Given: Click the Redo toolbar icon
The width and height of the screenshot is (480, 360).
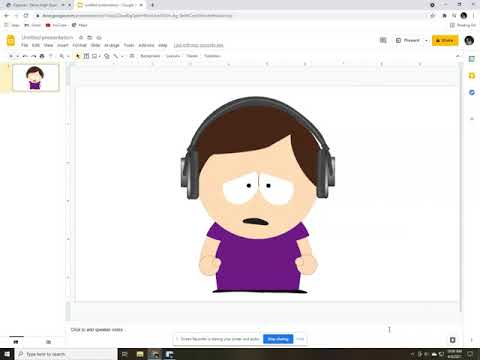Looking at the screenshot, I should (x=33, y=56).
